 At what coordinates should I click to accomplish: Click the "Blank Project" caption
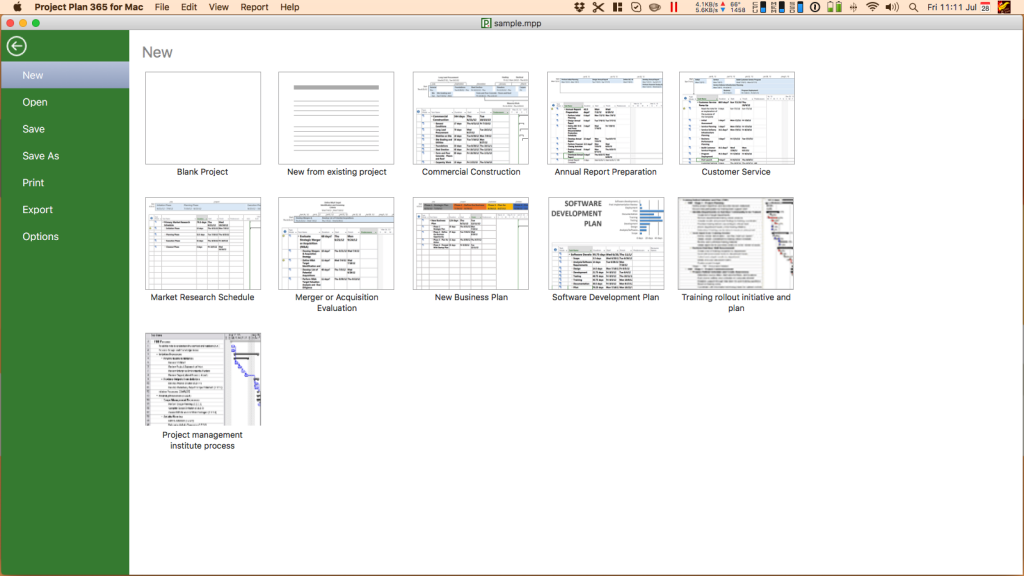point(202,172)
